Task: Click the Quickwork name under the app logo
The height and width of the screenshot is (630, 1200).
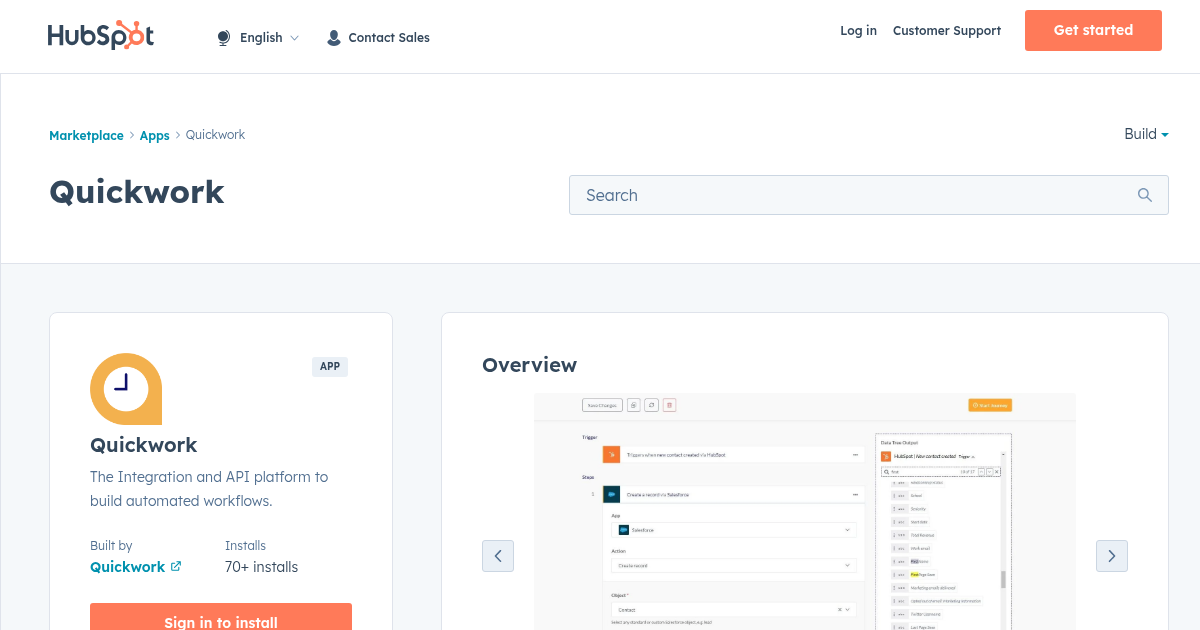Action: pos(144,445)
